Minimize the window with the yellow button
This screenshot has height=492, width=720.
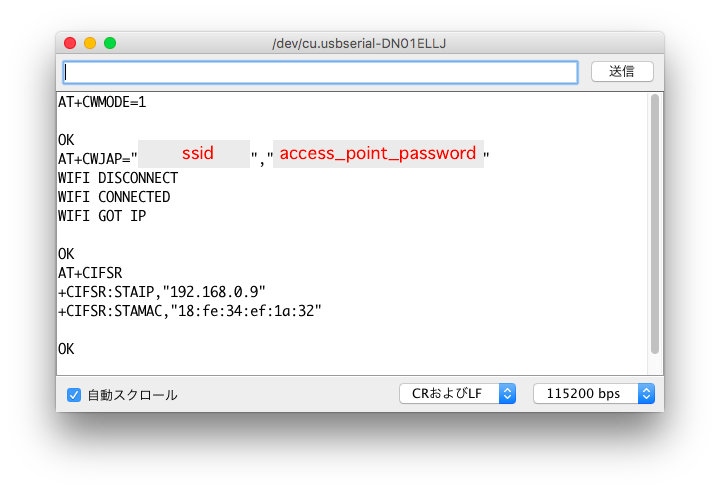tap(90, 43)
